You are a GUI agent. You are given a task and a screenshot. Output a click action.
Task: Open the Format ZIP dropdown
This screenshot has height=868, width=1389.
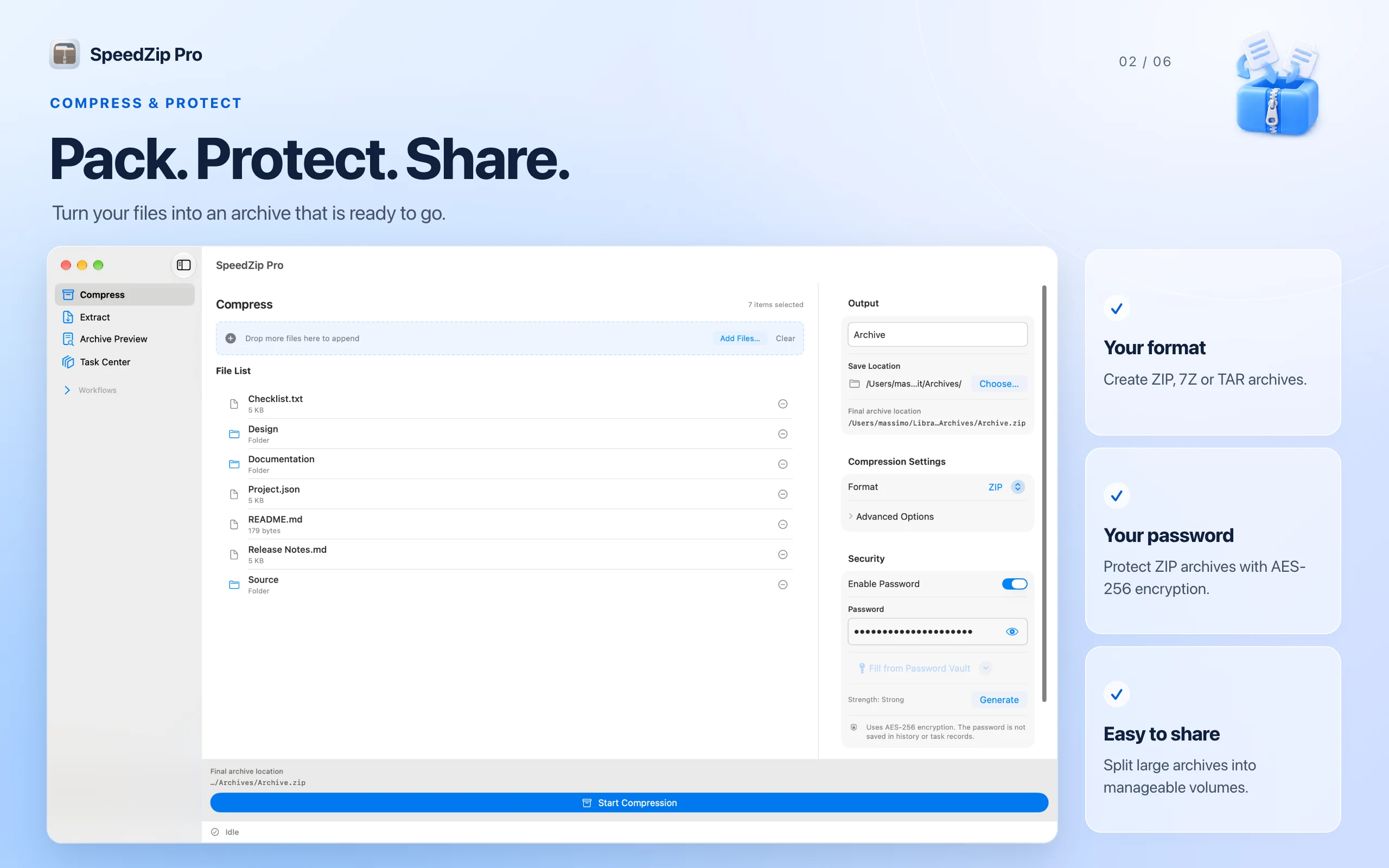[x=1005, y=487]
